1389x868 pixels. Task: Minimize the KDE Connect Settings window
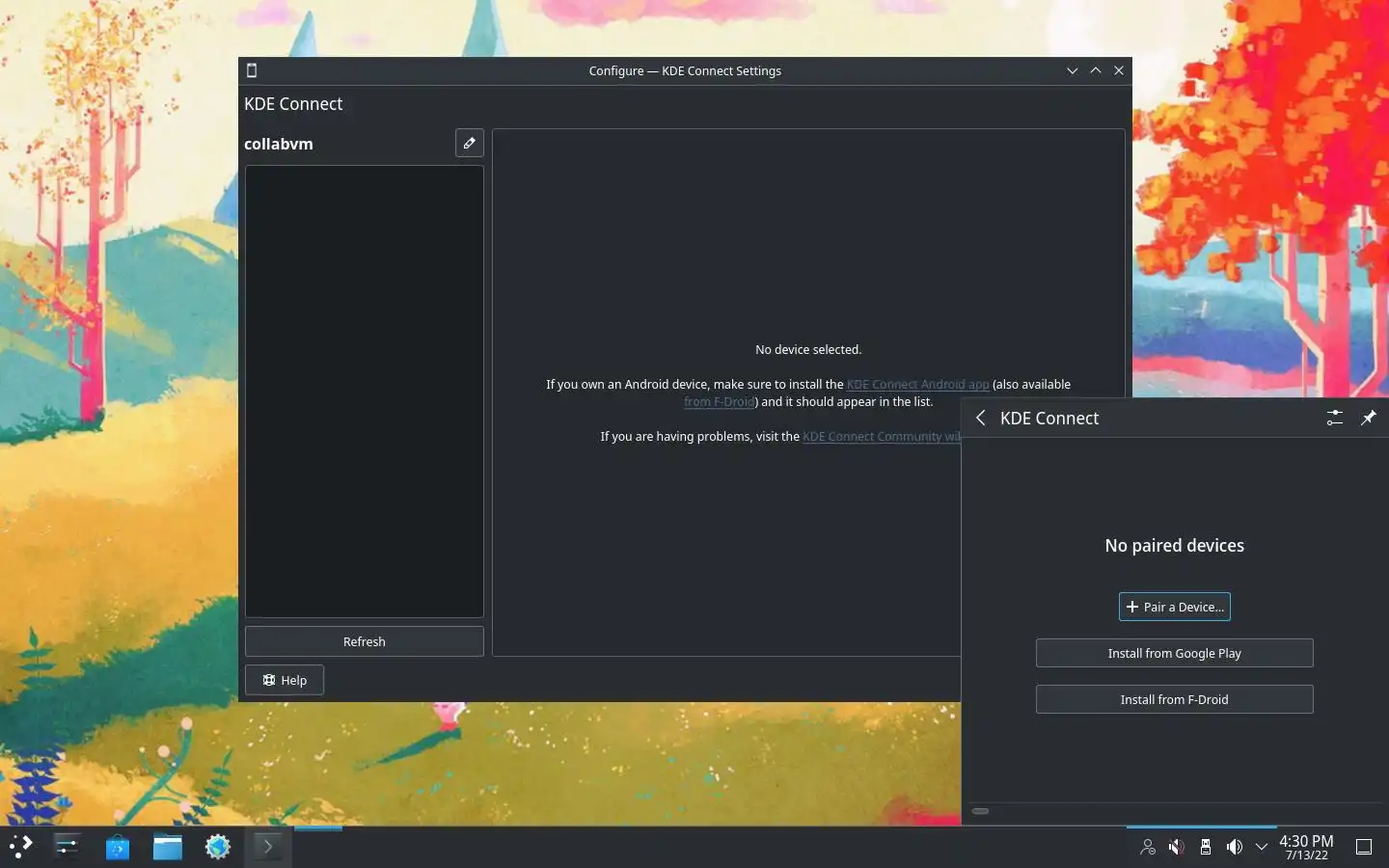(1072, 70)
